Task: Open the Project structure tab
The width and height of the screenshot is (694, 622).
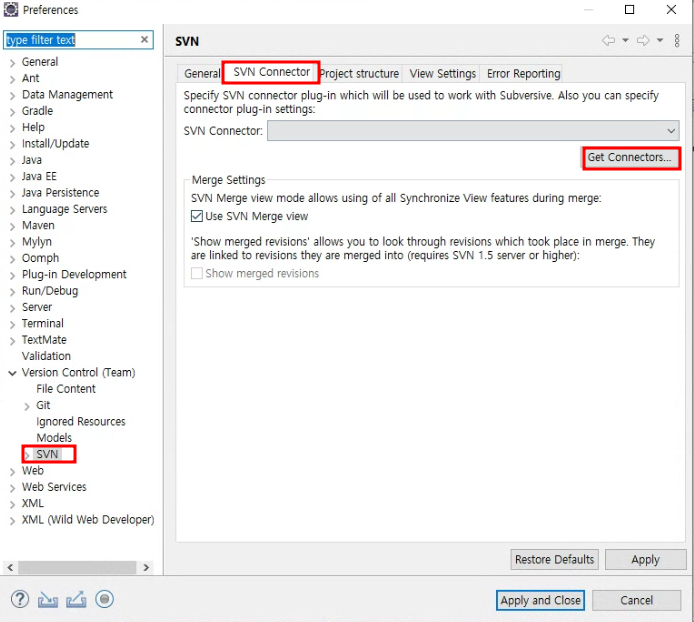Action: (359, 73)
